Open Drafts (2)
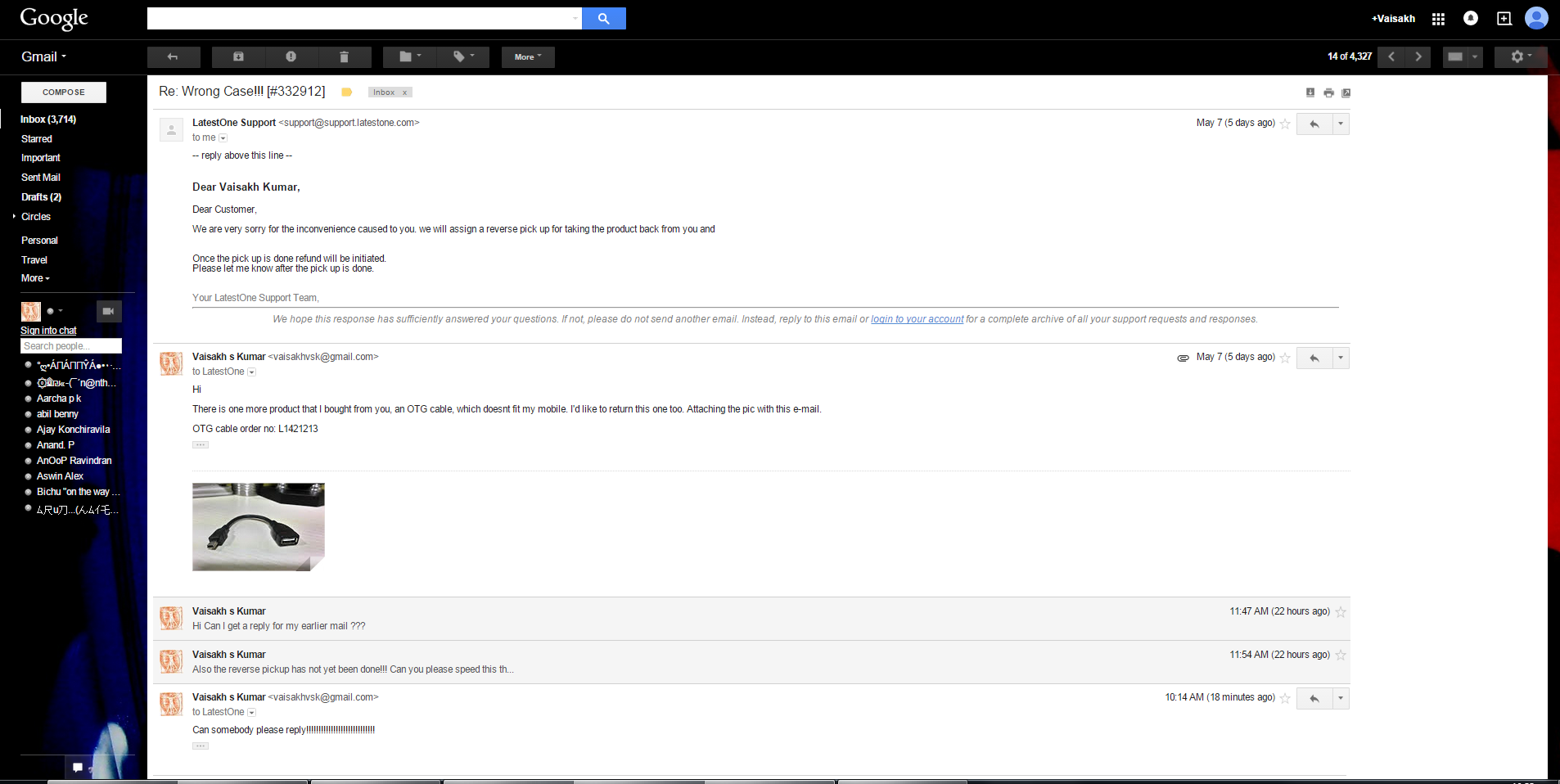1560x784 pixels. pyautogui.click(x=42, y=197)
